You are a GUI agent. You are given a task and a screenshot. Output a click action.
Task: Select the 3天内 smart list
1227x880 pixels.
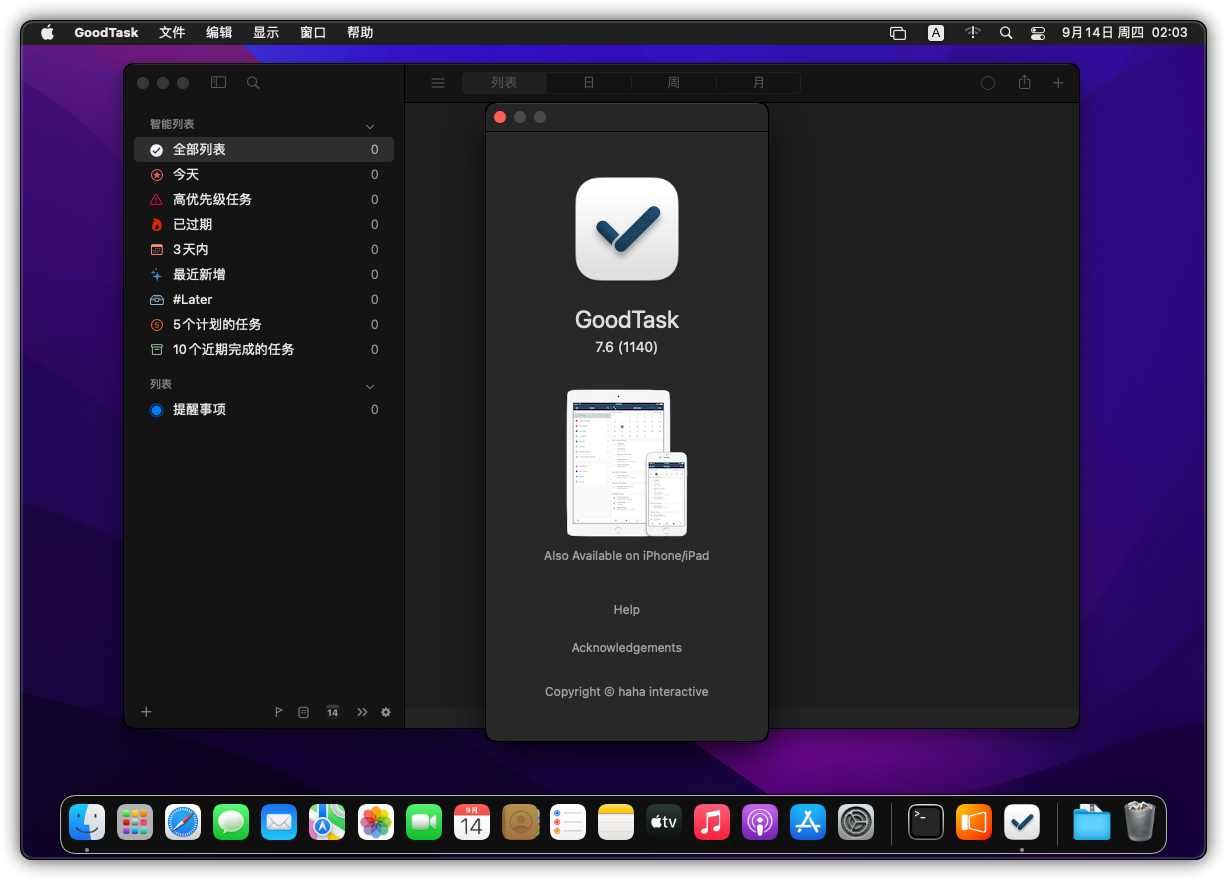264,250
